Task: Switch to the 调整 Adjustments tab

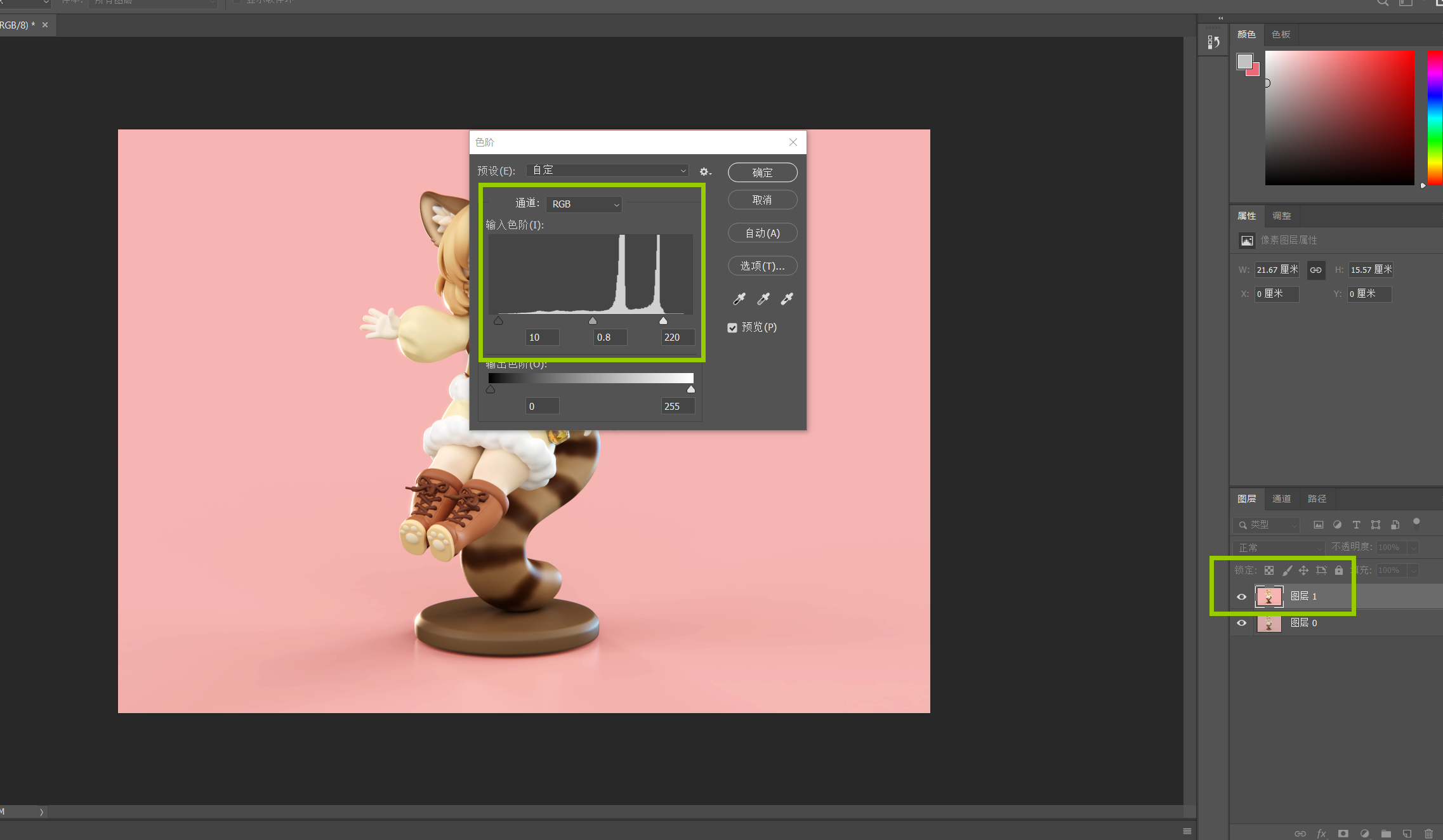Action: [1281, 216]
